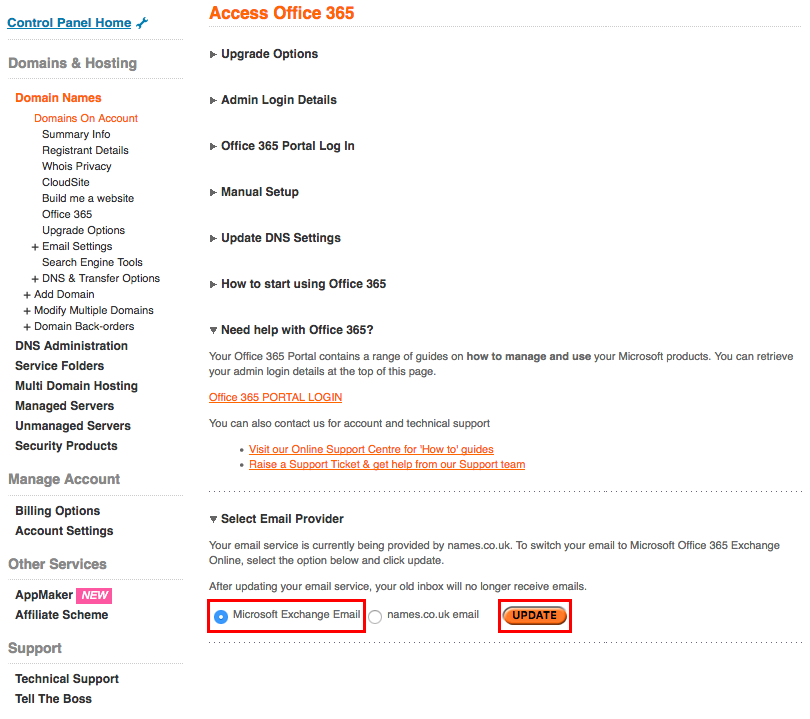Open Account Settings
The width and height of the screenshot is (810, 719).
(64, 531)
